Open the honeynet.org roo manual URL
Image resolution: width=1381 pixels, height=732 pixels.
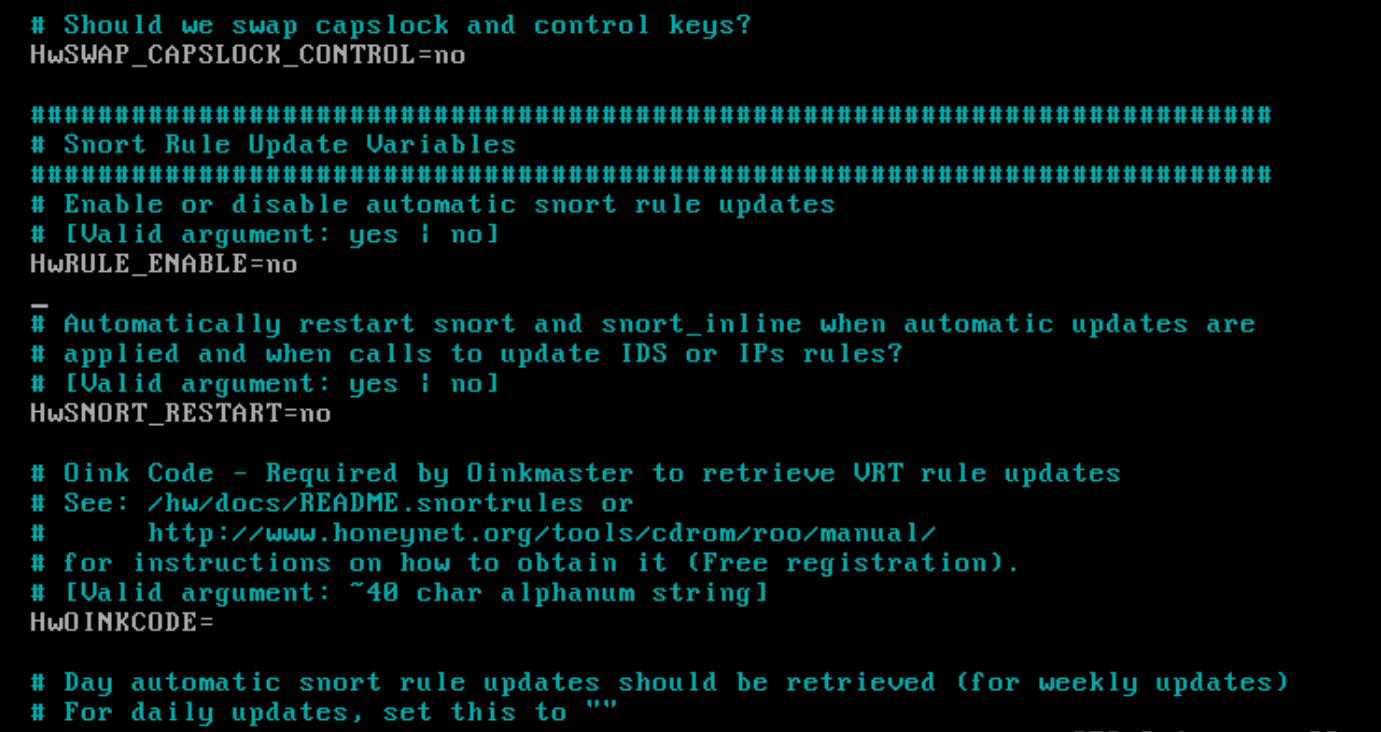541,533
